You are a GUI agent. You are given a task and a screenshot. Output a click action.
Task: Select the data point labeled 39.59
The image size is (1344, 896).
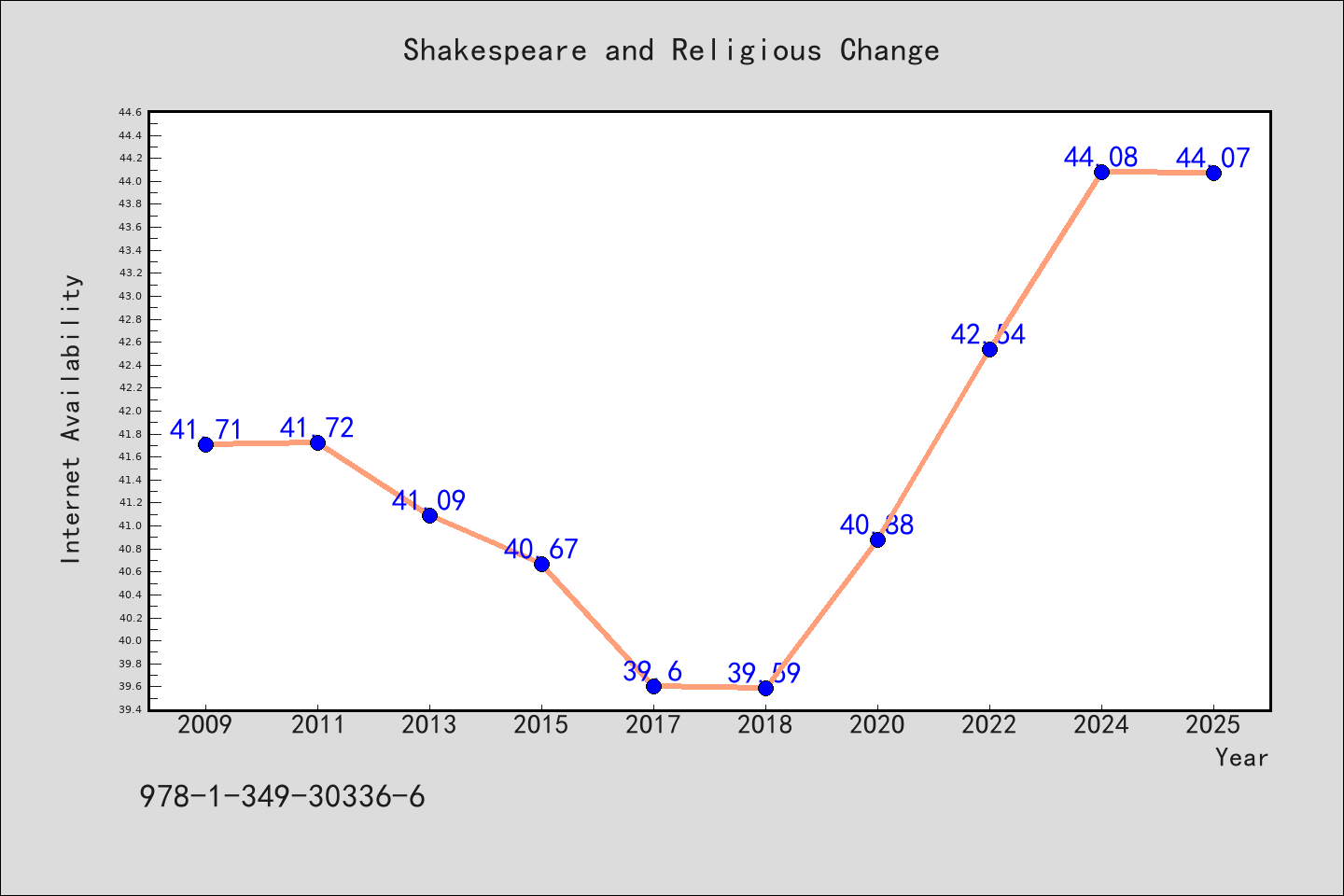765,688
